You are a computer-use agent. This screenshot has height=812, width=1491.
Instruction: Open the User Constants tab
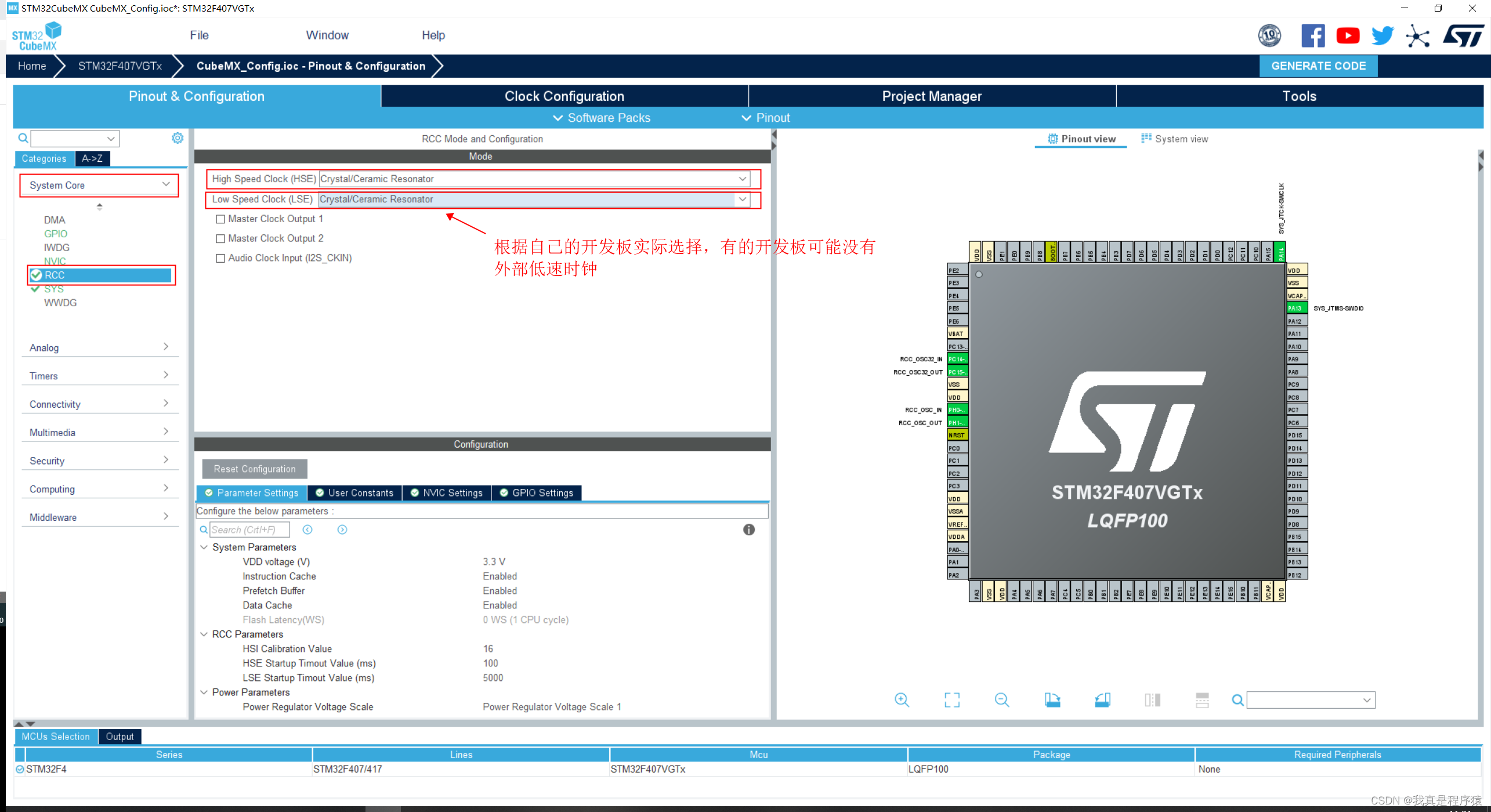click(x=354, y=493)
